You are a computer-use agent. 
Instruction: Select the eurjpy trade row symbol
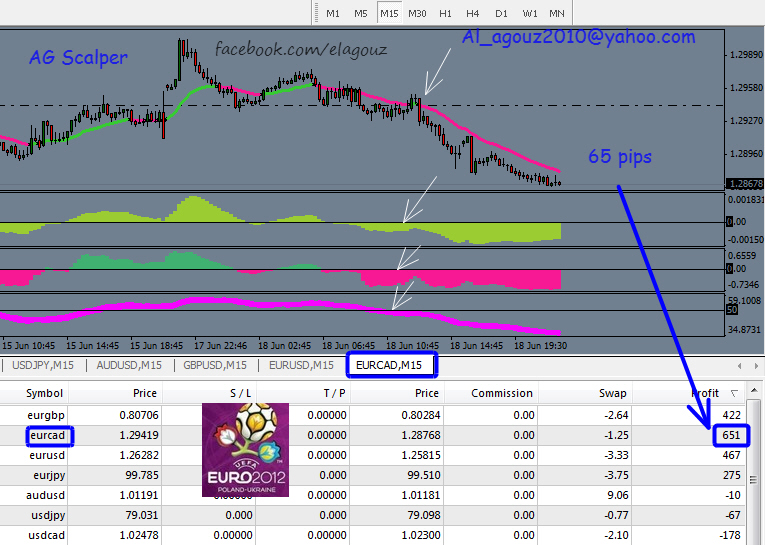(x=49, y=475)
